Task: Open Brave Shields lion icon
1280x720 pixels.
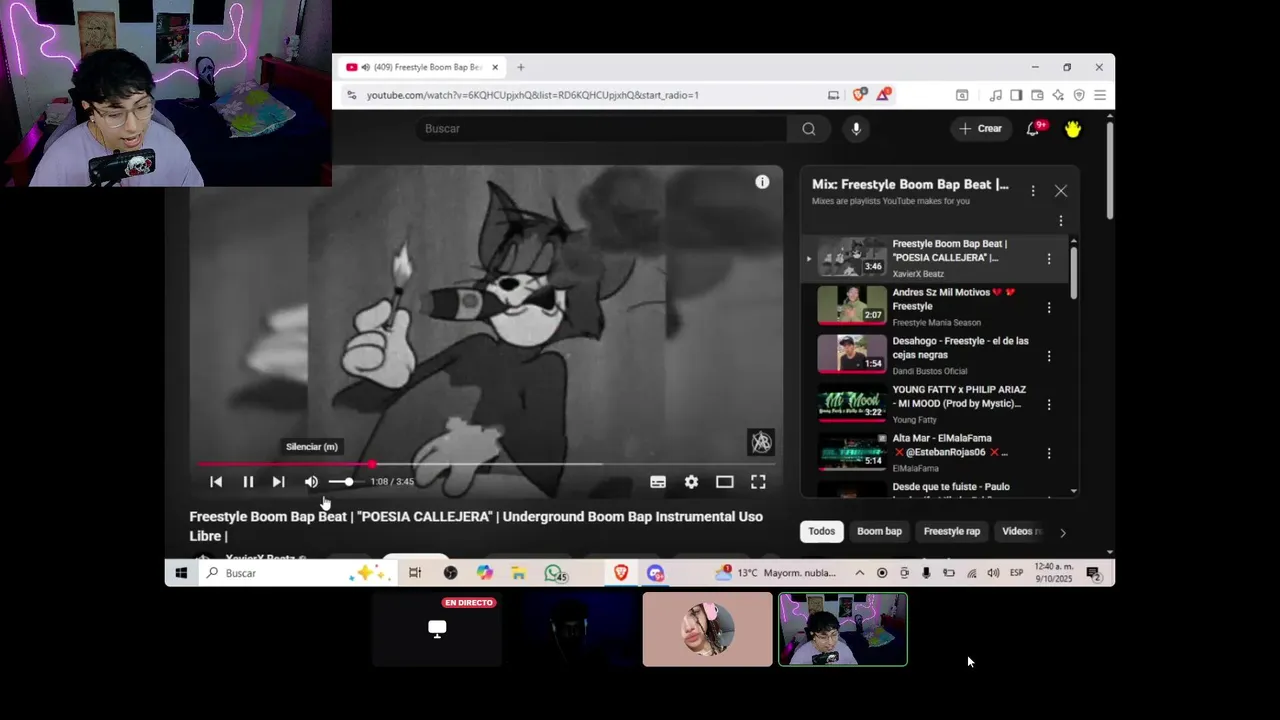Action: click(859, 95)
